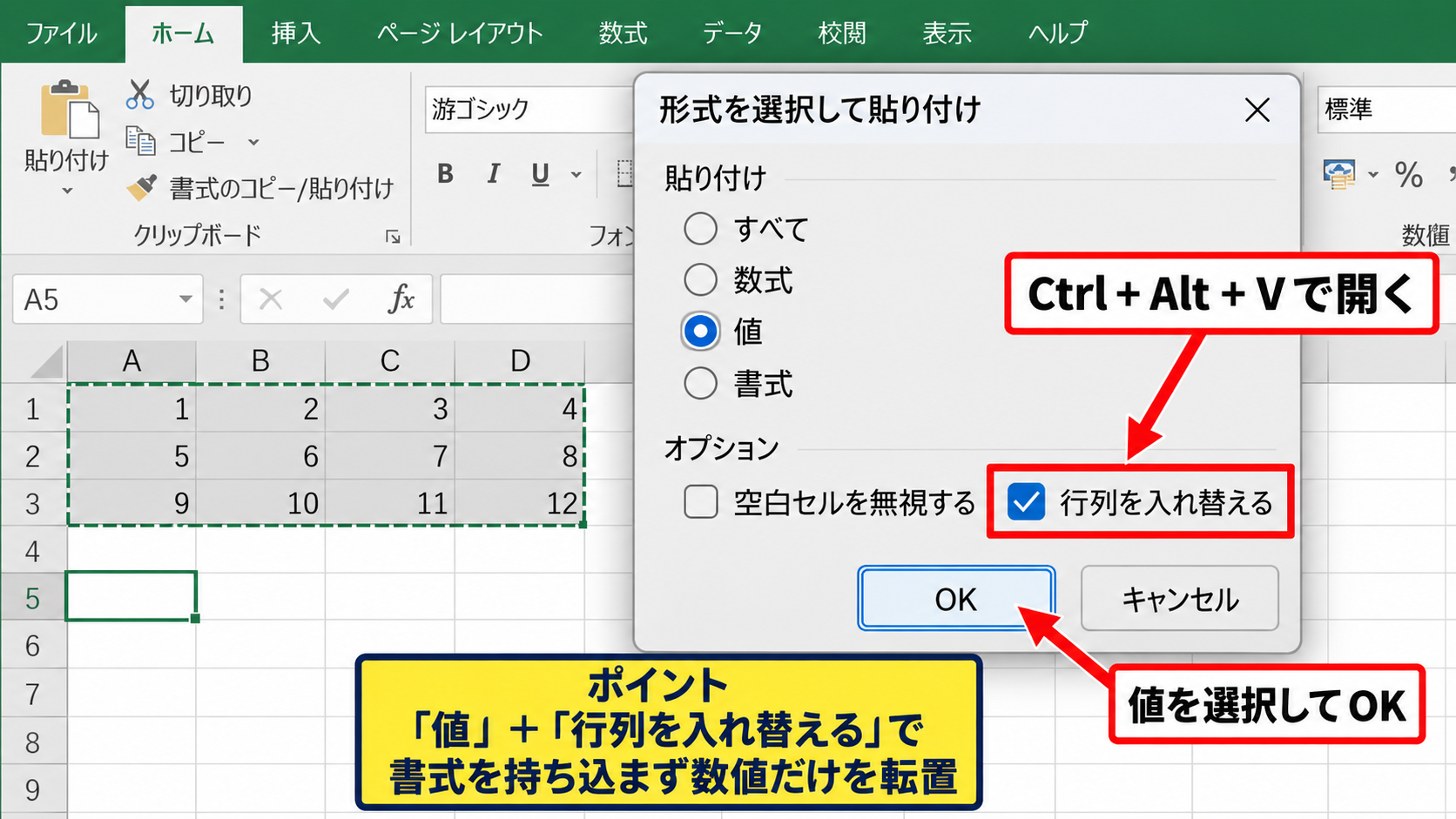Image resolution: width=1456 pixels, height=819 pixels.
Task: Close the paste special dialog
Action: (x=1257, y=111)
